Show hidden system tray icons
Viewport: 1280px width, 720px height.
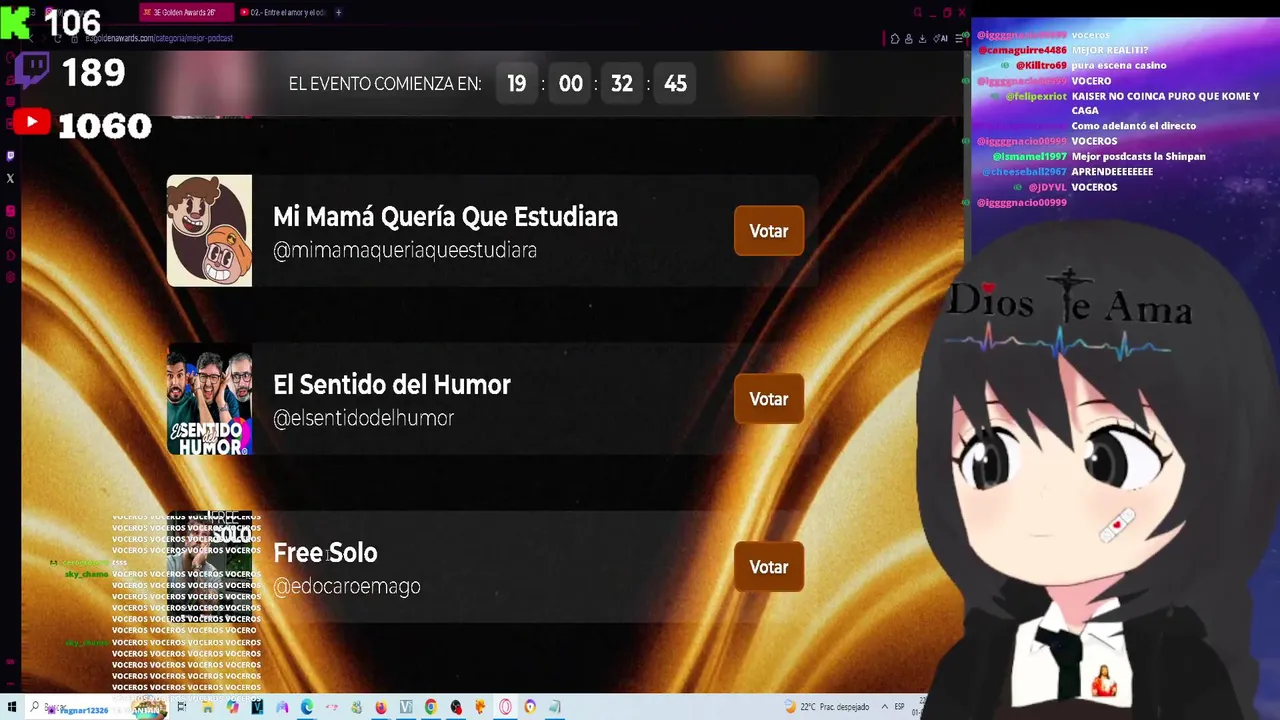coord(884,707)
